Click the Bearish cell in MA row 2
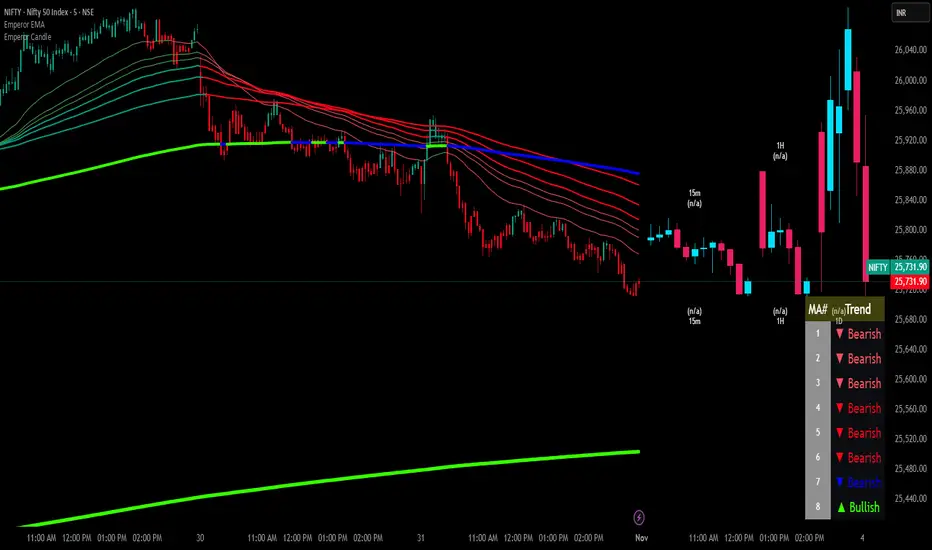The width and height of the screenshot is (932, 550). (858, 359)
